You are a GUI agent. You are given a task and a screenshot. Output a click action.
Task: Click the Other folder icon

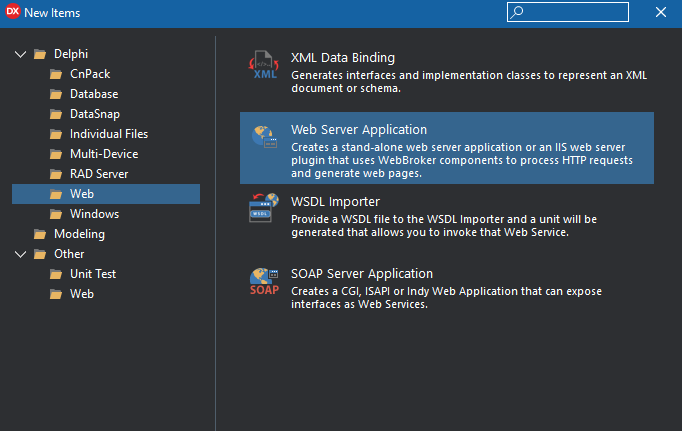40,254
